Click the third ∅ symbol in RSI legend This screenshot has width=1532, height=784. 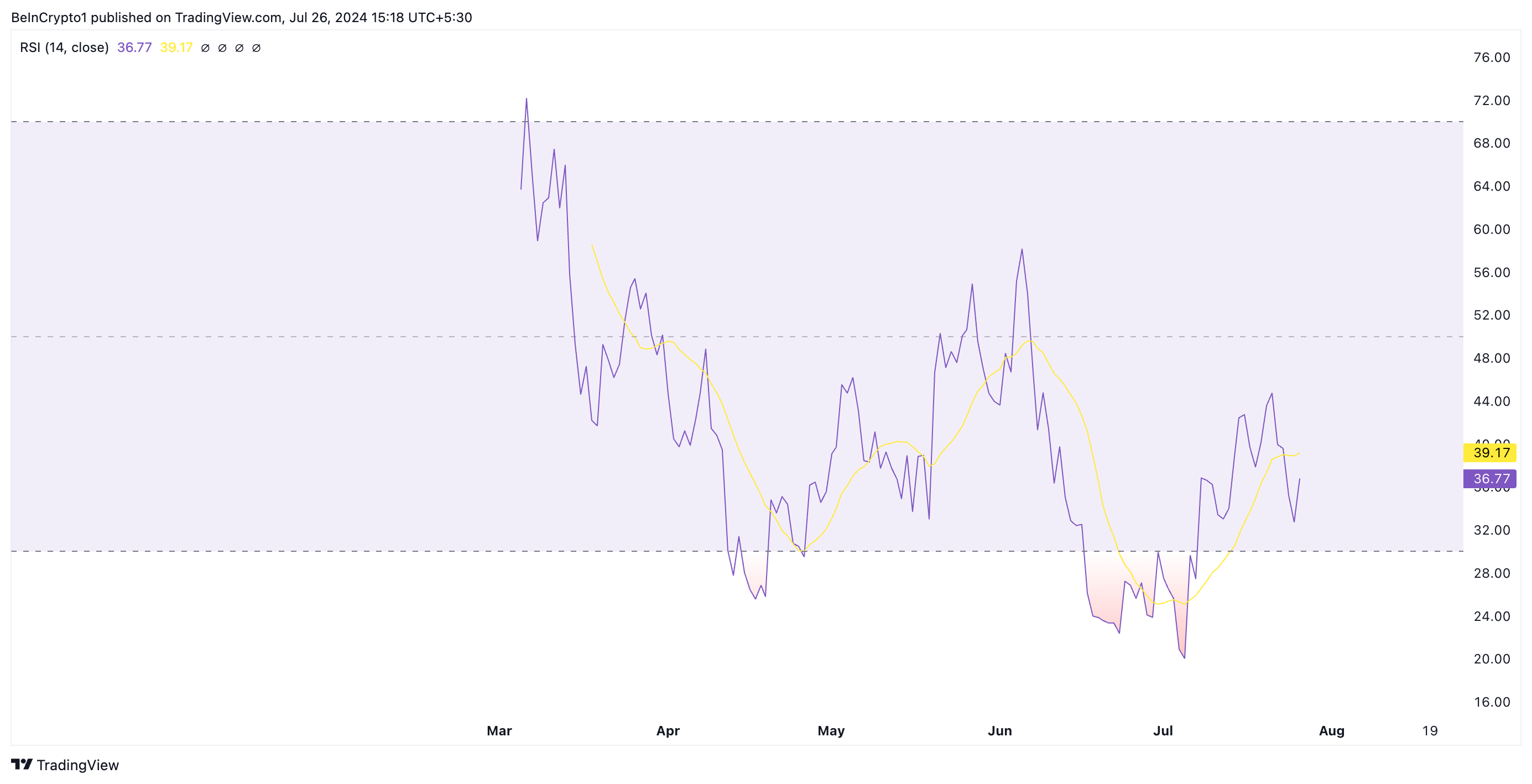click(x=239, y=48)
